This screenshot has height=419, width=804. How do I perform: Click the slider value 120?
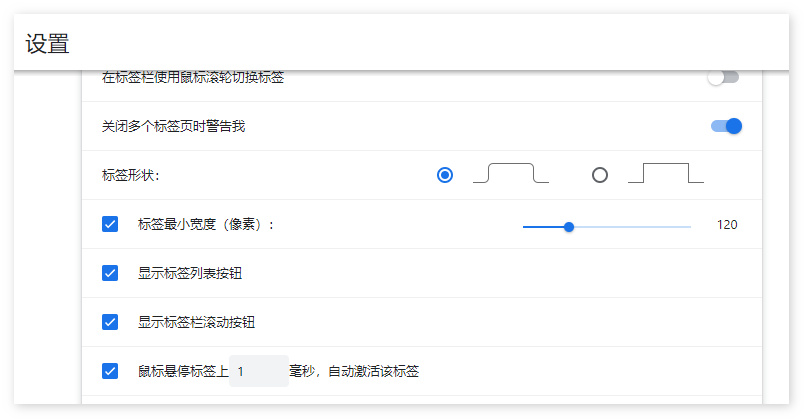(x=727, y=225)
